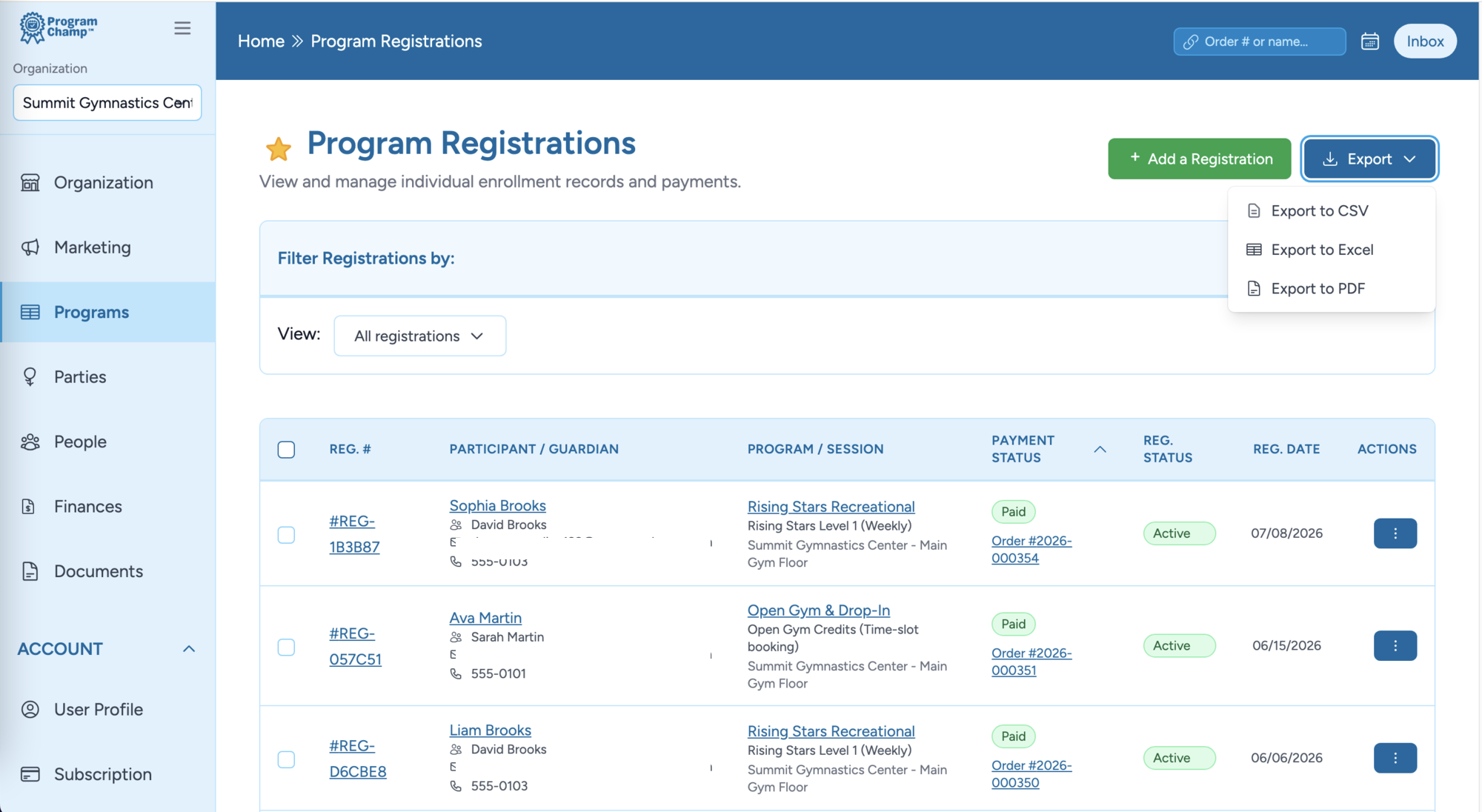1482x812 pixels.
Task: Open actions menu for Liam Brooks row
Action: (x=1395, y=758)
